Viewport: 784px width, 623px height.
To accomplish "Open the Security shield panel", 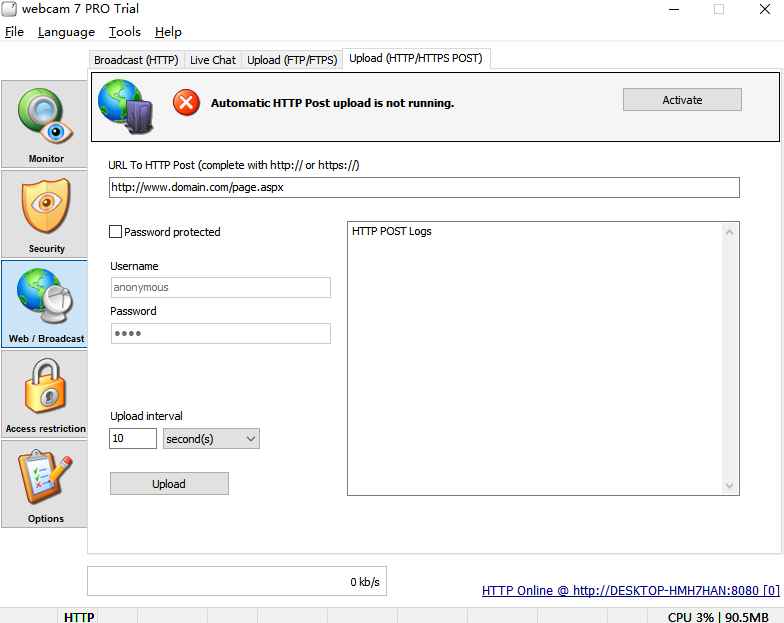I will 44,214.
